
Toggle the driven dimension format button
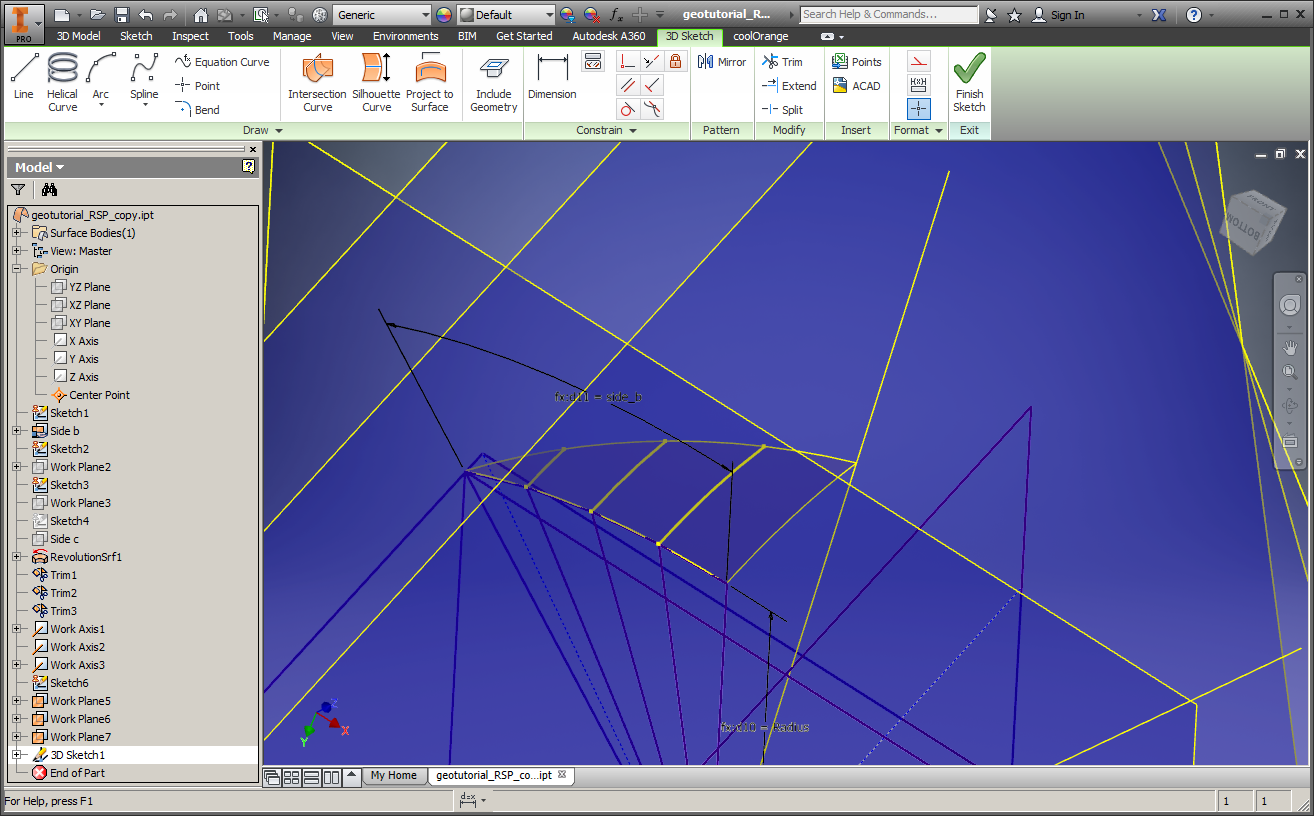(x=919, y=85)
